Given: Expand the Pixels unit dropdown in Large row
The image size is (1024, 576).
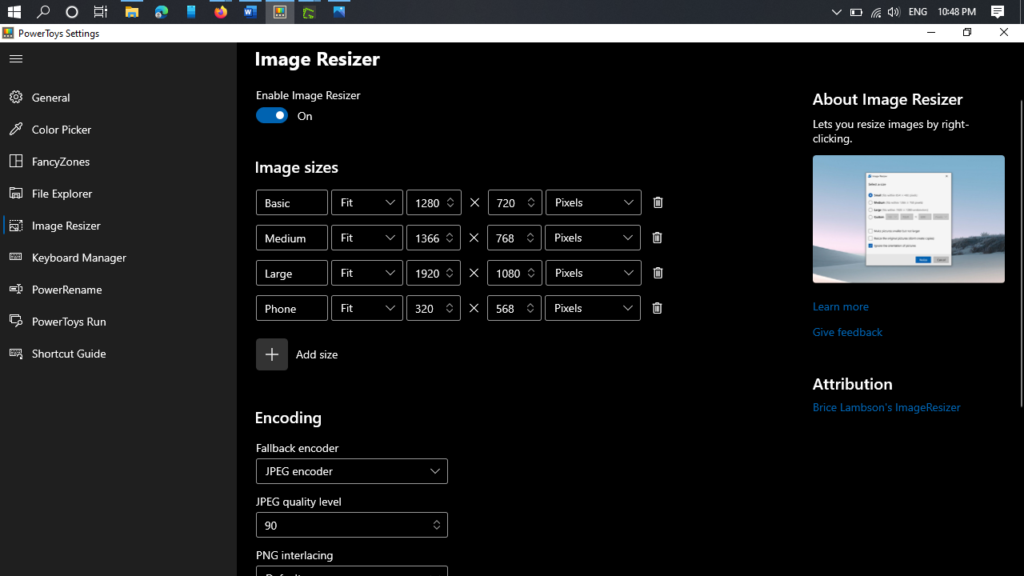Looking at the screenshot, I should [593, 273].
